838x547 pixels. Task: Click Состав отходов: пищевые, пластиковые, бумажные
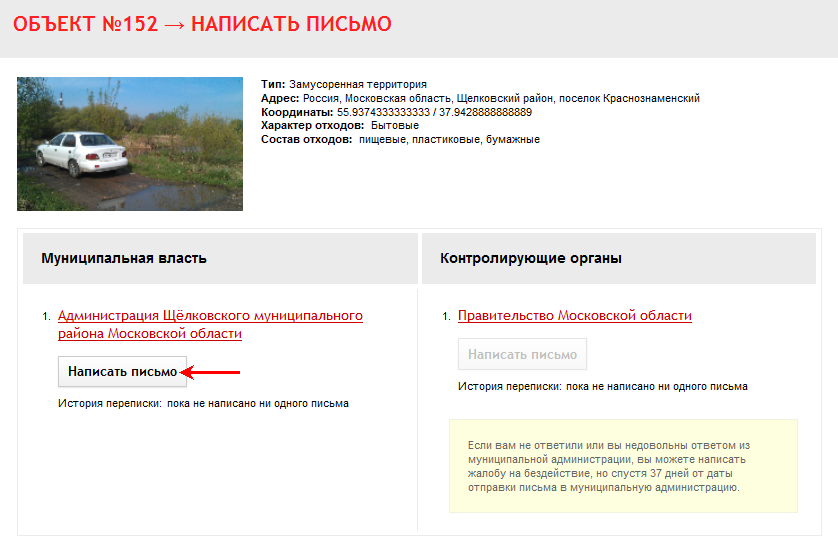click(400, 139)
